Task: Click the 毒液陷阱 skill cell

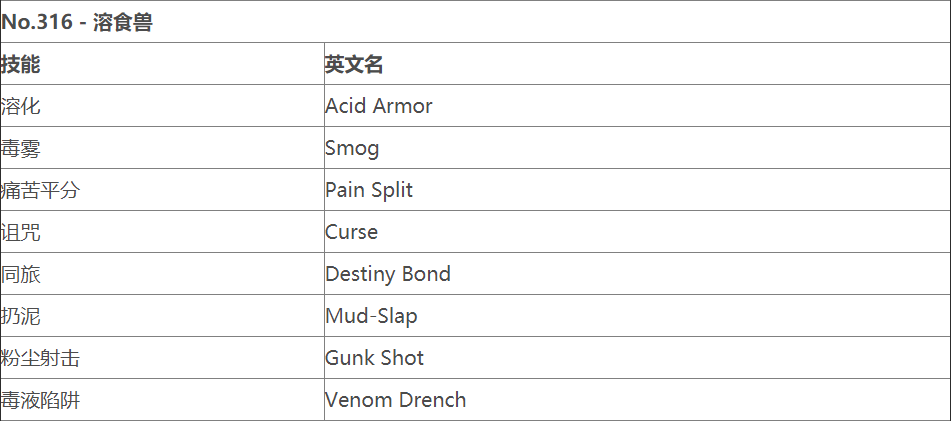Action: pos(40,400)
